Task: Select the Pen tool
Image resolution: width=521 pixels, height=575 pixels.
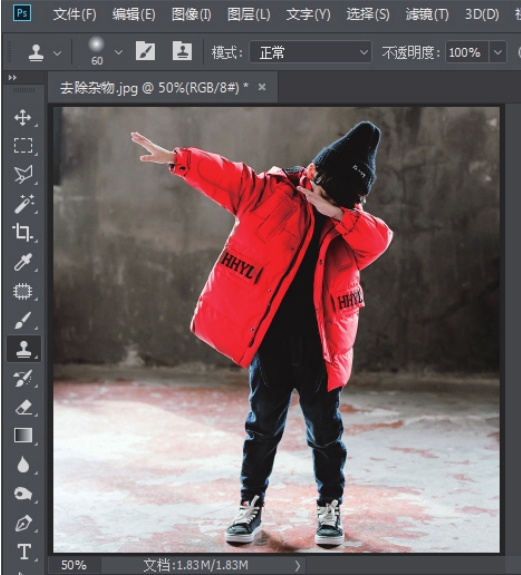Action: click(23, 523)
